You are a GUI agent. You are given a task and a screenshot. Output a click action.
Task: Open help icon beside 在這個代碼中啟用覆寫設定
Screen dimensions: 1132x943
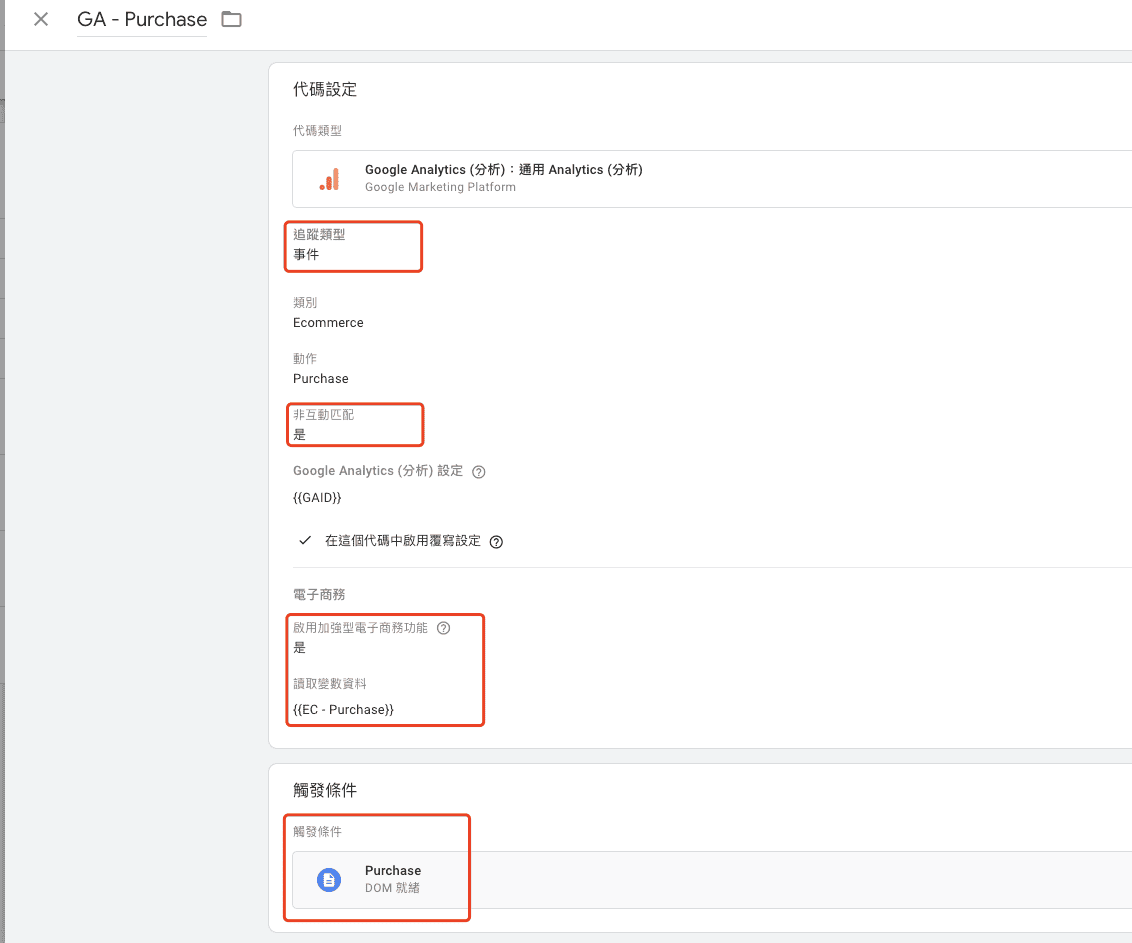tap(496, 542)
